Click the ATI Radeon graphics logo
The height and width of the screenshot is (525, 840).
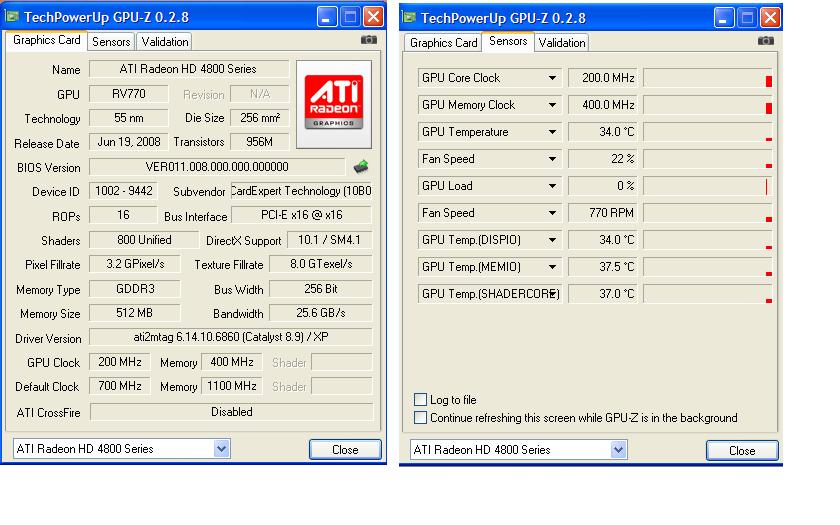[x=334, y=104]
